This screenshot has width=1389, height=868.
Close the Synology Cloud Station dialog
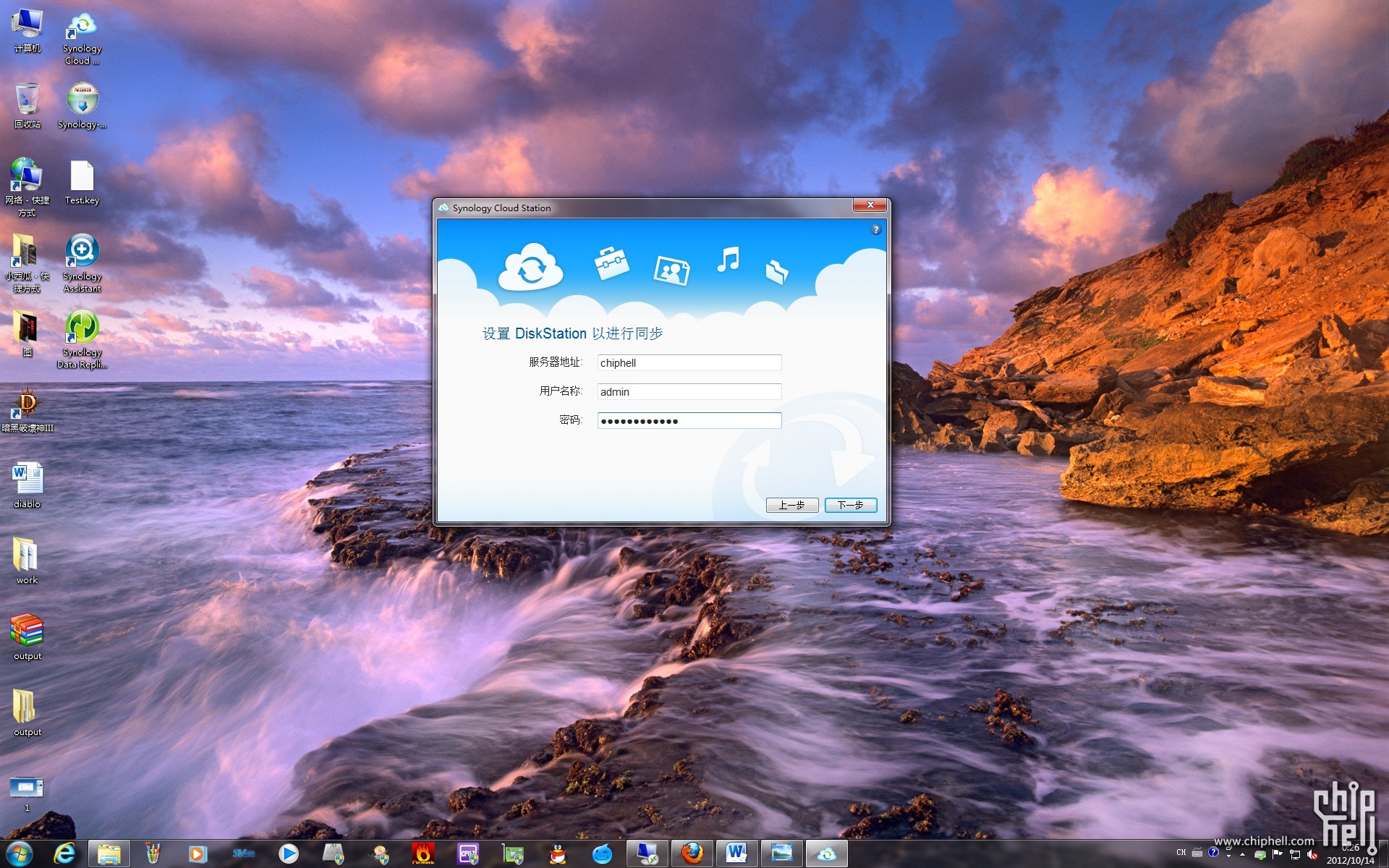(x=870, y=205)
